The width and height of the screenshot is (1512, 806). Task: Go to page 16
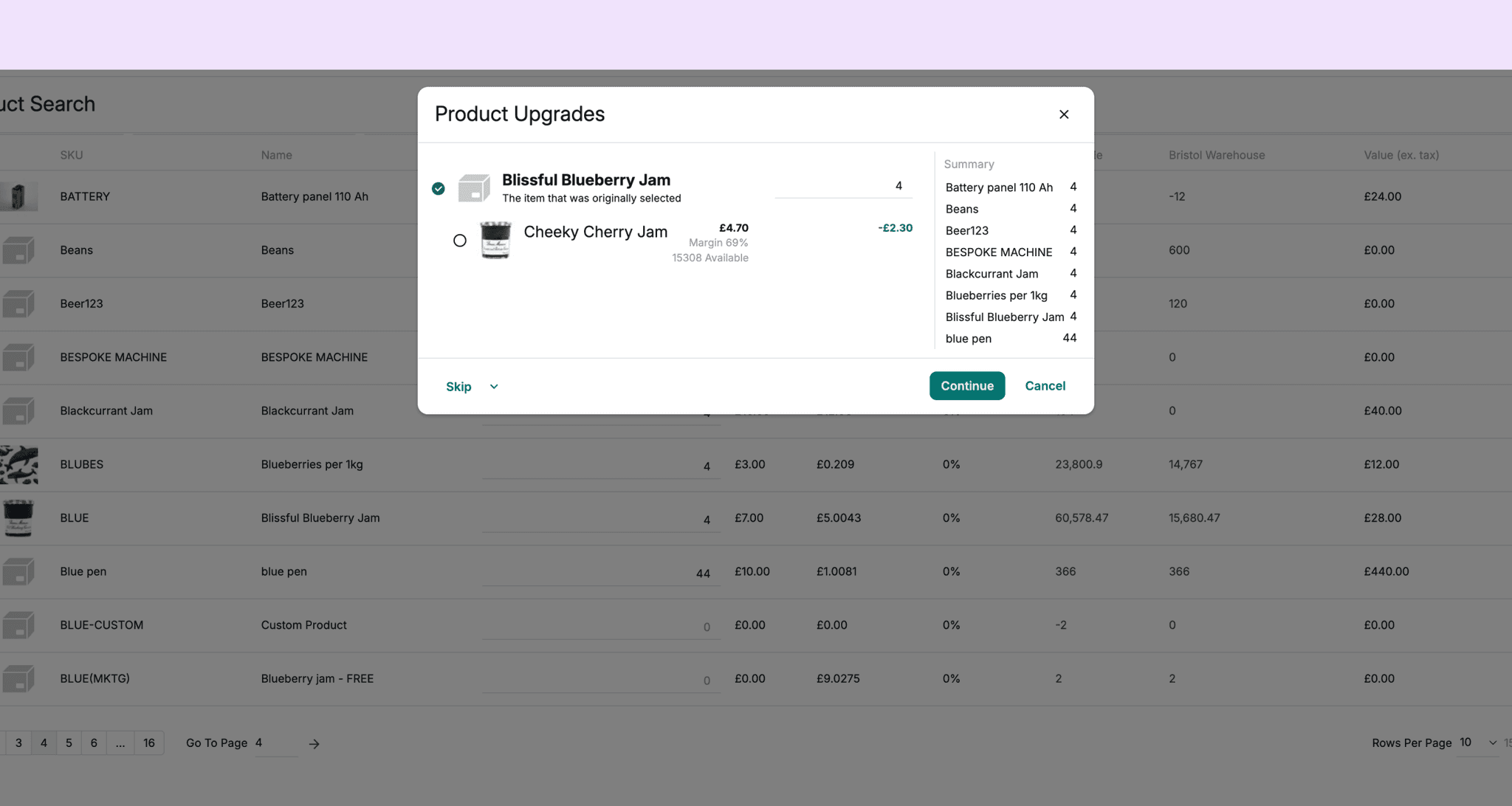pyautogui.click(x=149, y=743)
